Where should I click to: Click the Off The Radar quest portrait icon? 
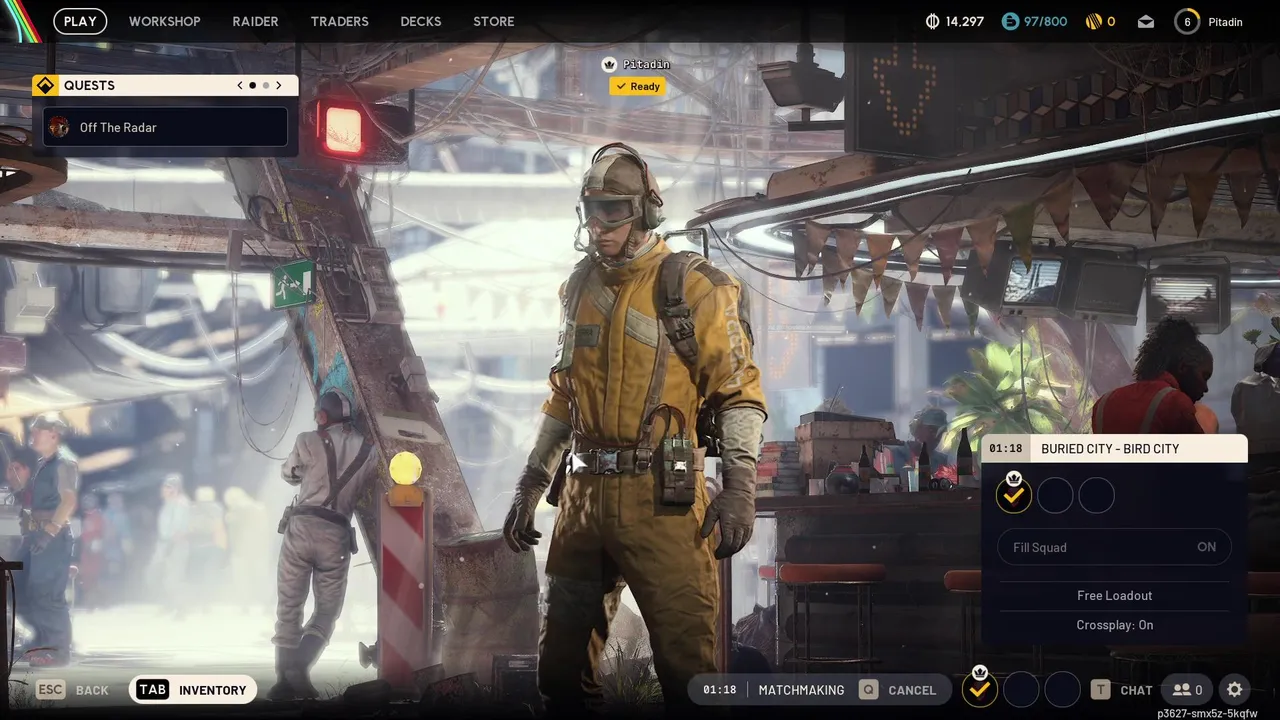[59, 127]
